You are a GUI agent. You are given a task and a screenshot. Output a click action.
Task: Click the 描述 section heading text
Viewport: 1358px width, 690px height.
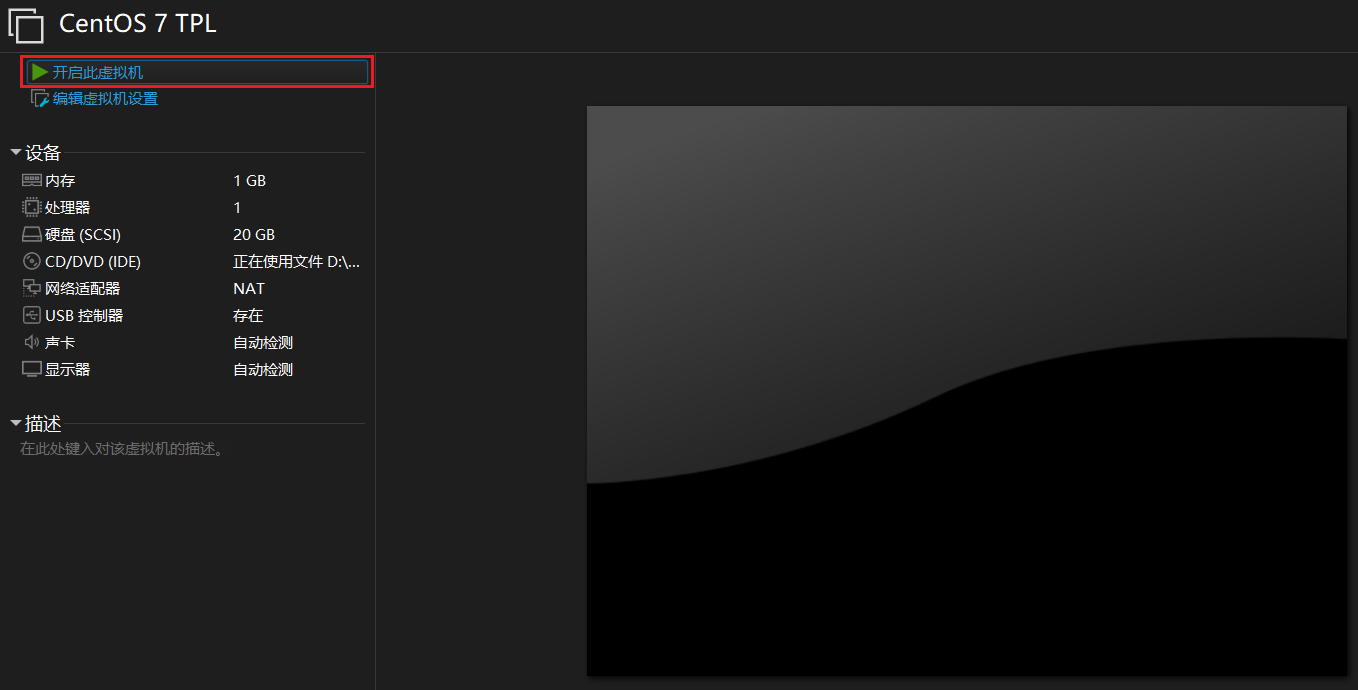[x=43, y=424]
